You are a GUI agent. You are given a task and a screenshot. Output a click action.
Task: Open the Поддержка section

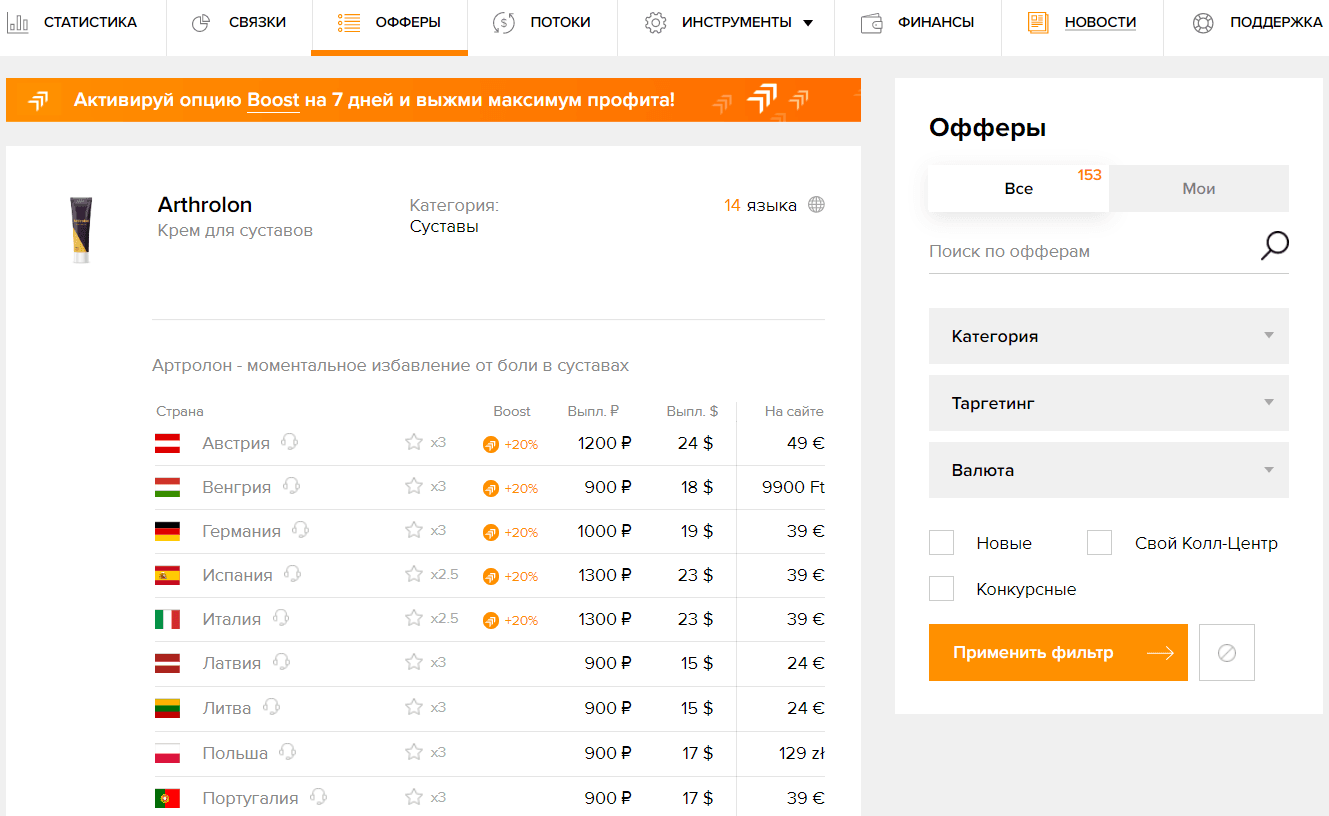point(1257,22)
